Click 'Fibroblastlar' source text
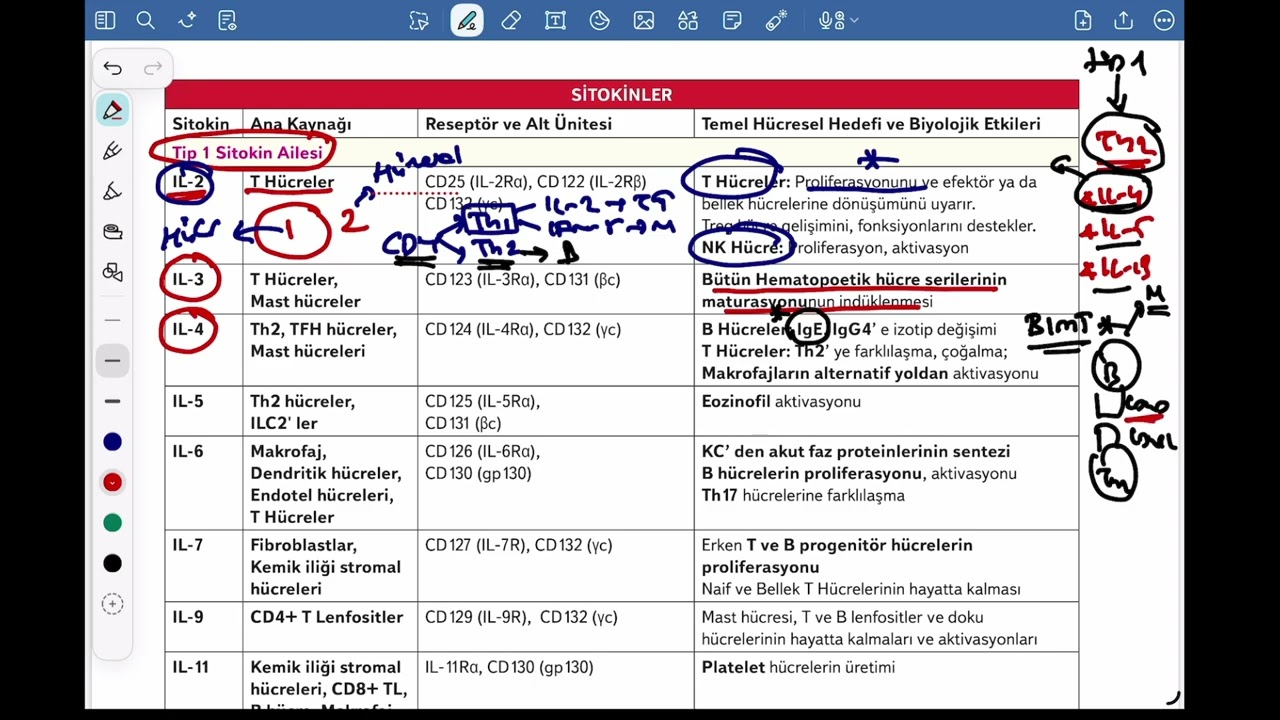The height and width of the screenshot is (720, 1280). [x=303, y=545]
